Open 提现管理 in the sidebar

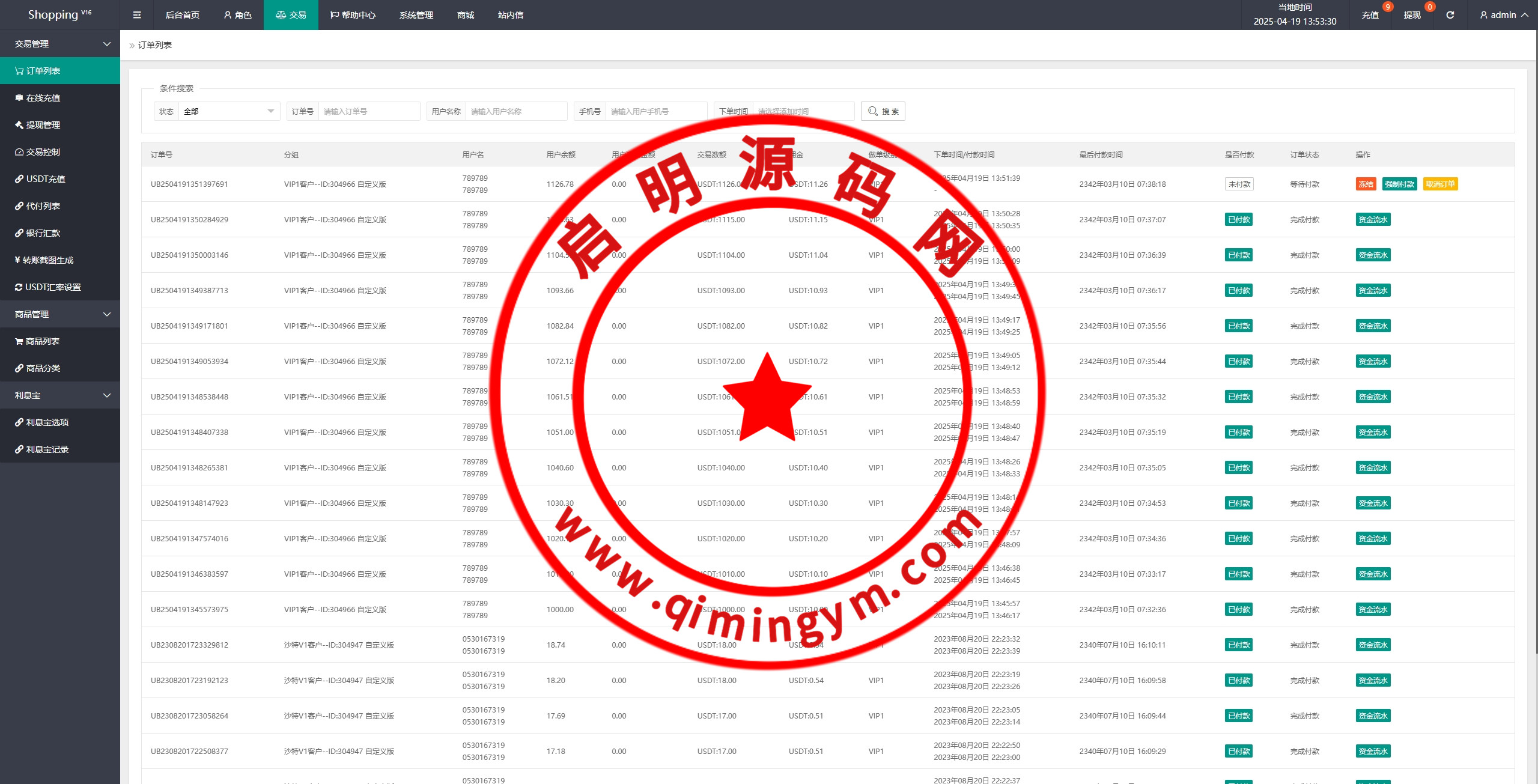tap(43, 125)
